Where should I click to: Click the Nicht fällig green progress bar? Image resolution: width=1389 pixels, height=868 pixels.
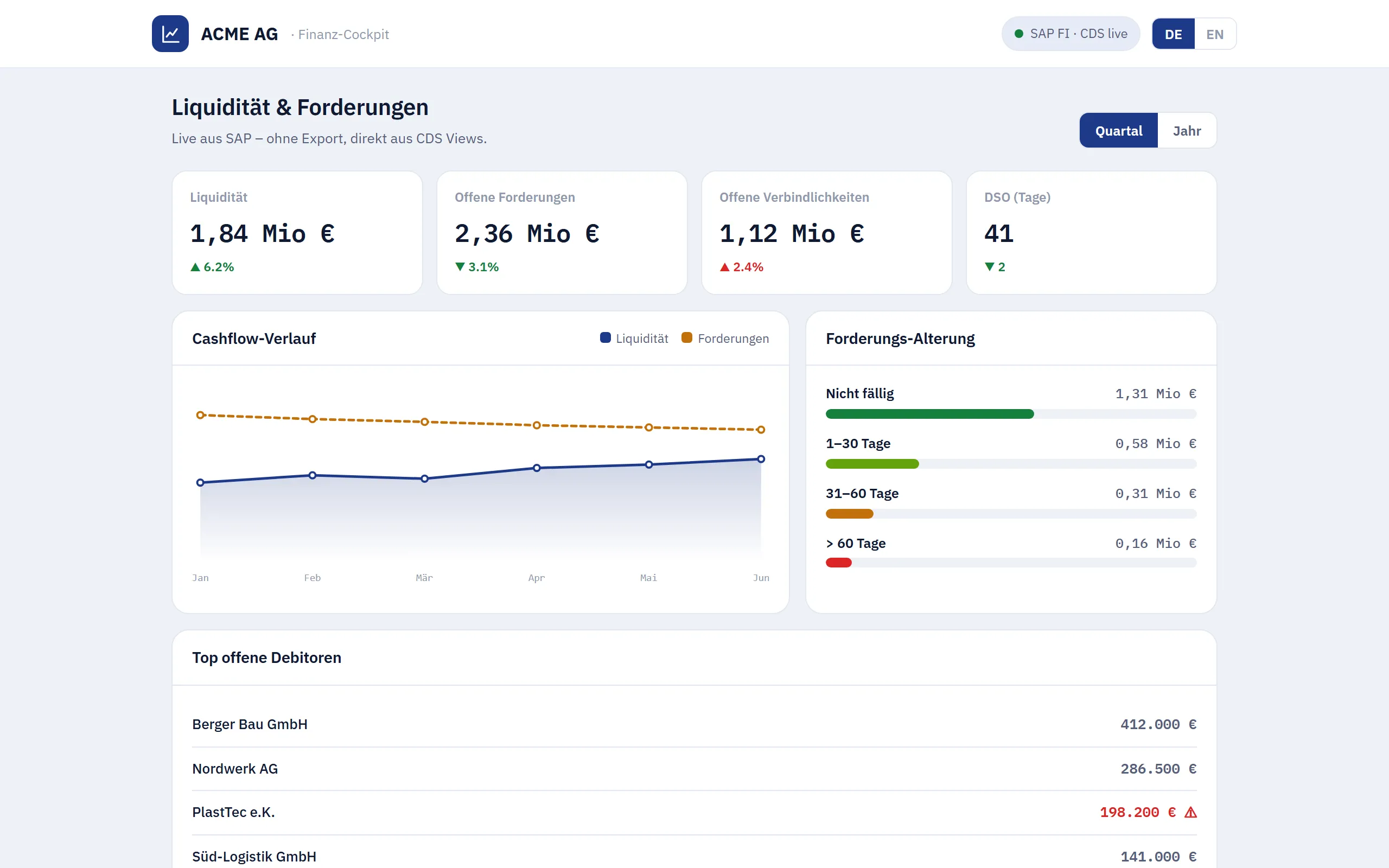point(929,414)
